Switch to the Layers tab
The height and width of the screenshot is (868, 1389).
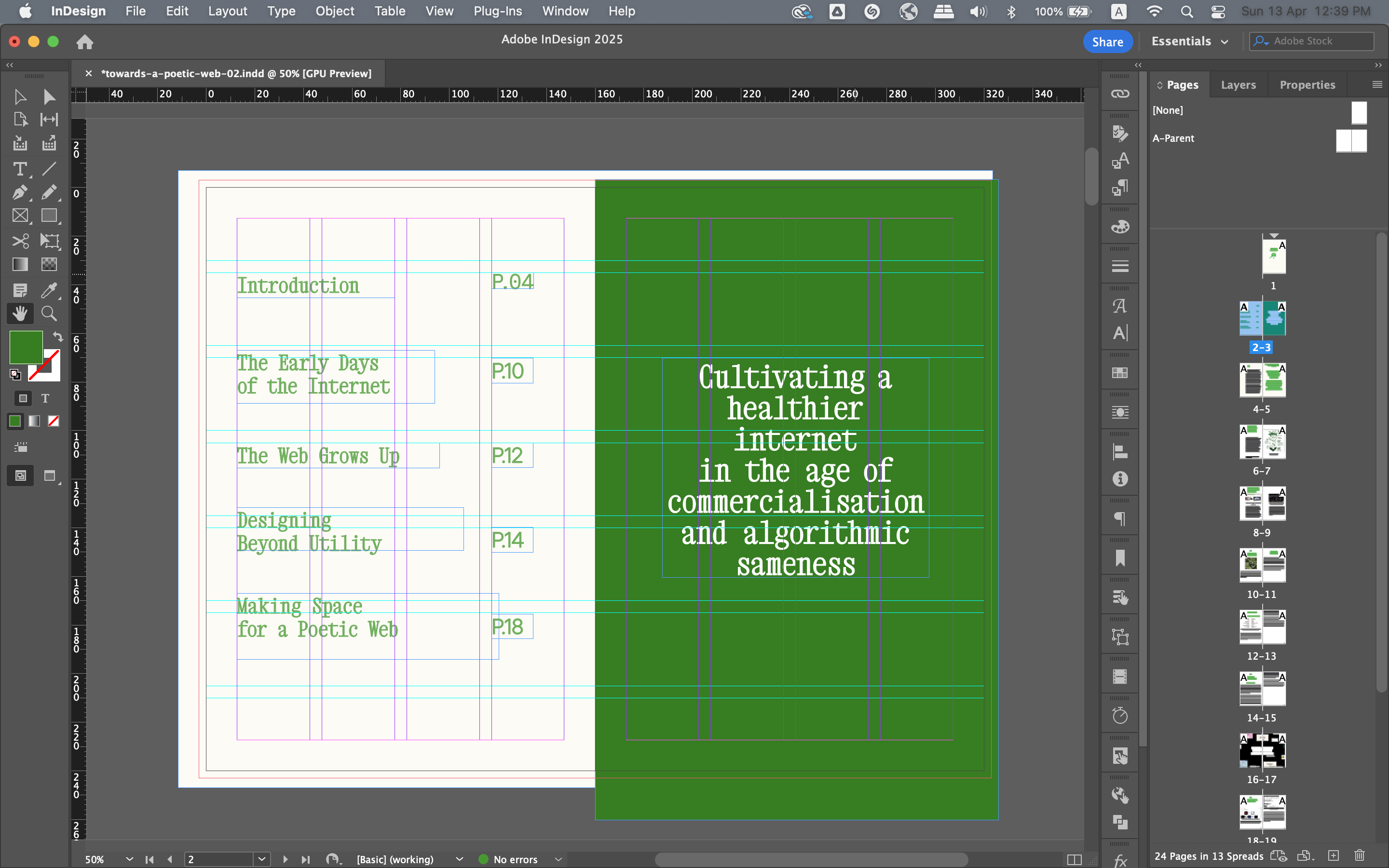[x=1238, y=85]
